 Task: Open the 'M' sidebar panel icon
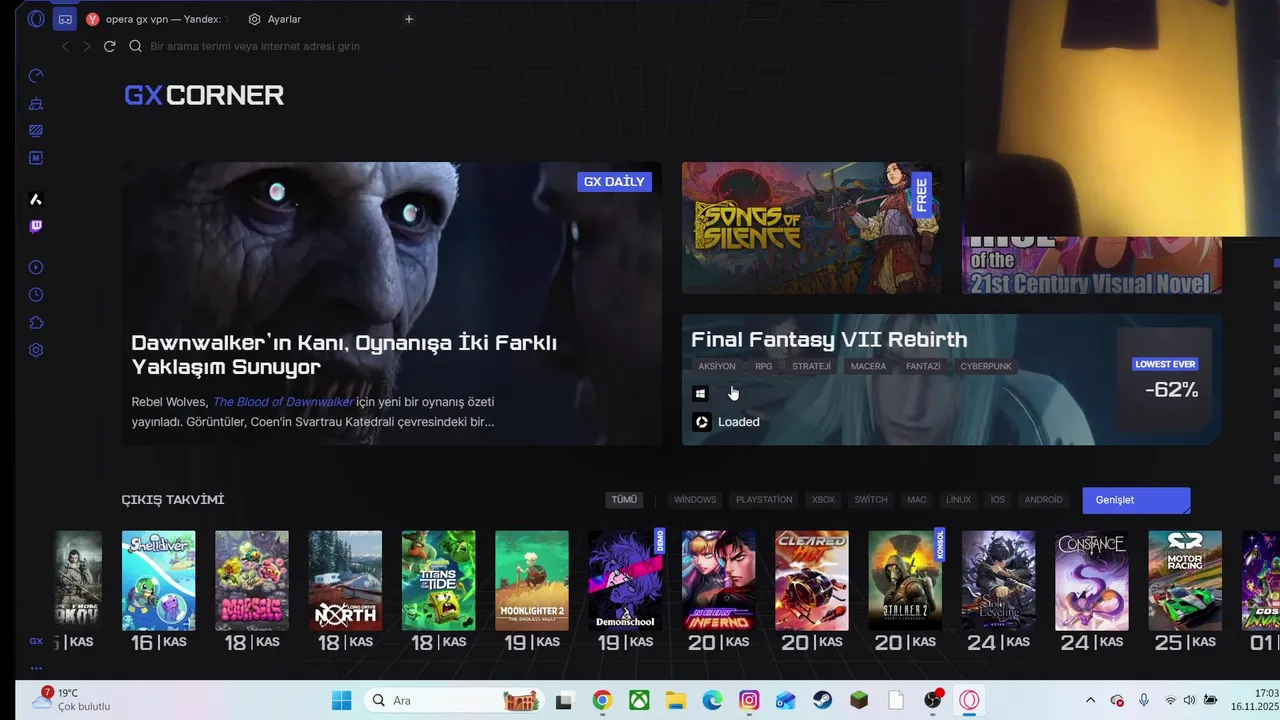tap(36, 158)
